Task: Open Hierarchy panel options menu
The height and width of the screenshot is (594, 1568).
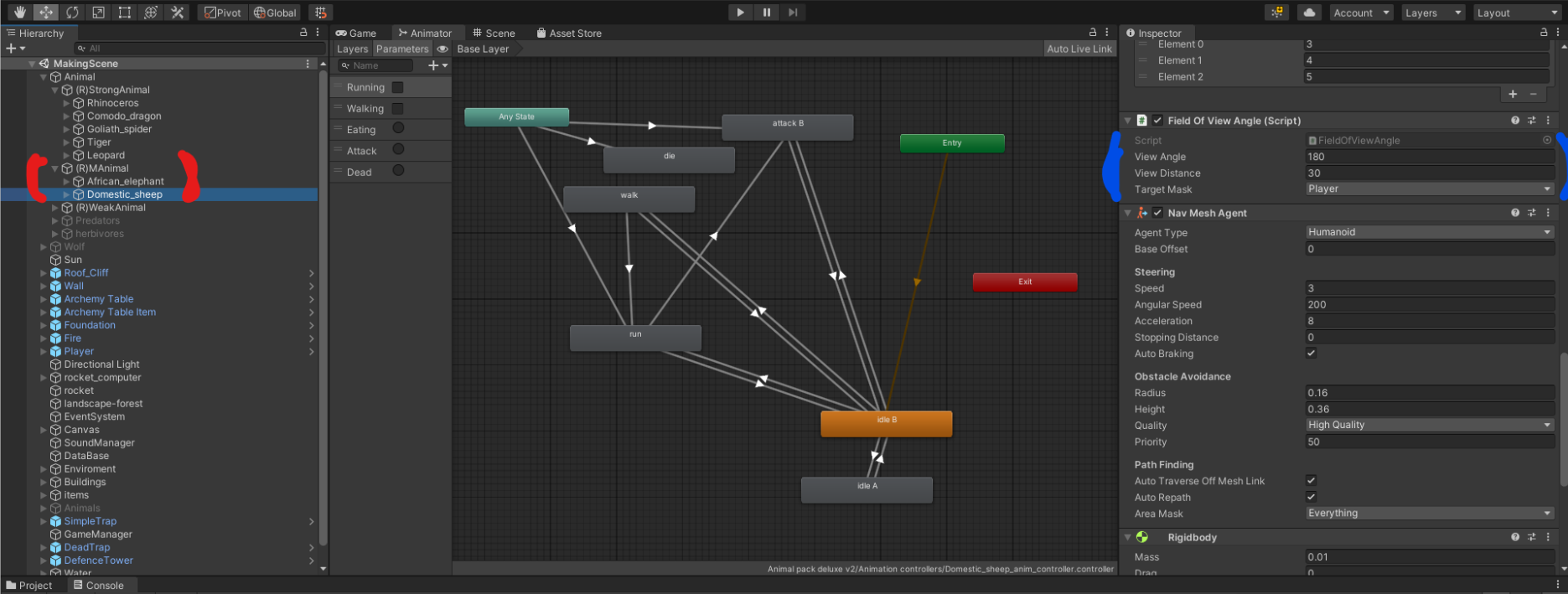Action: [318, 33]
